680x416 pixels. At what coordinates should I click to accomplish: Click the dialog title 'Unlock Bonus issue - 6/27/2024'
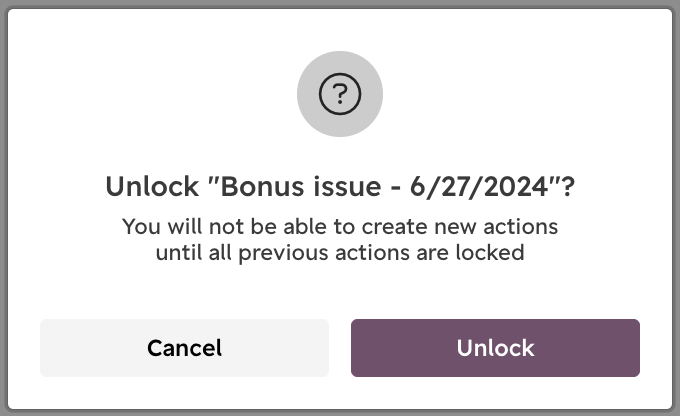coord(340,187)
